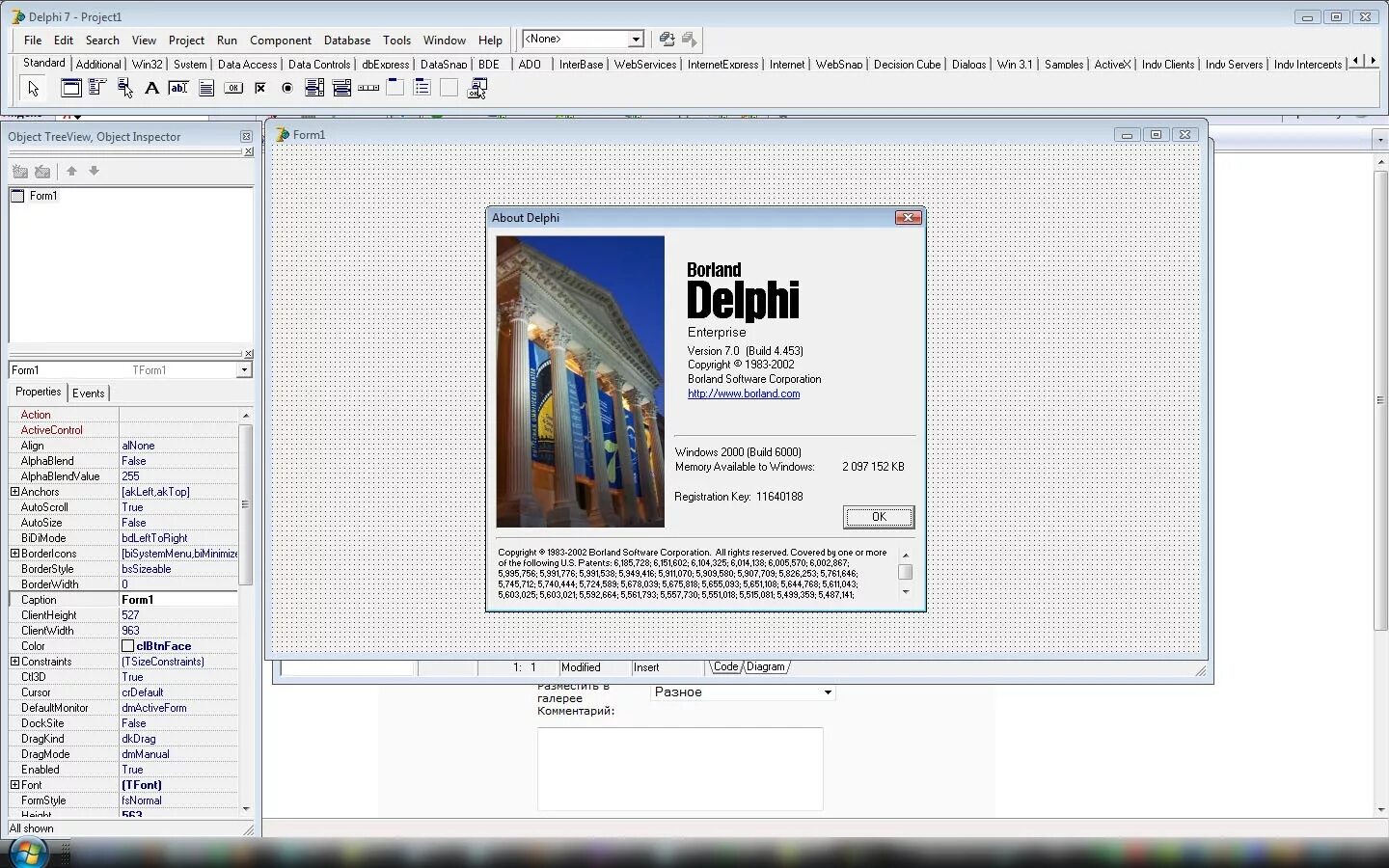The width and height of the screenshot is (1389, 868).
Task: Pick the Memo component icon
Action: coord(205,88)
